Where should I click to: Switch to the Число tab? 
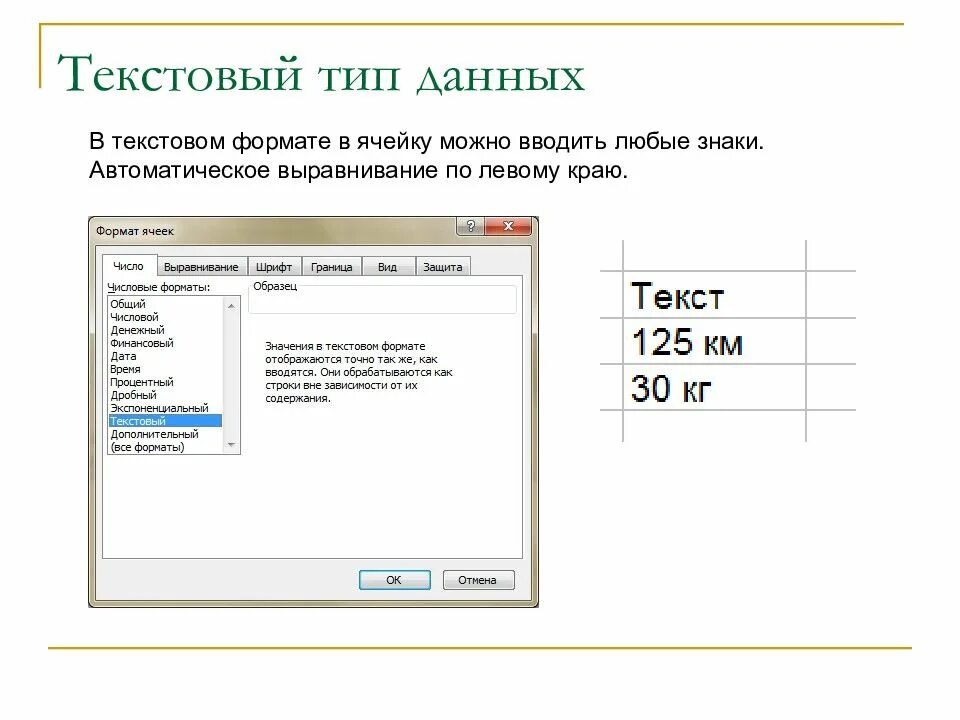[x=129, y=266]
